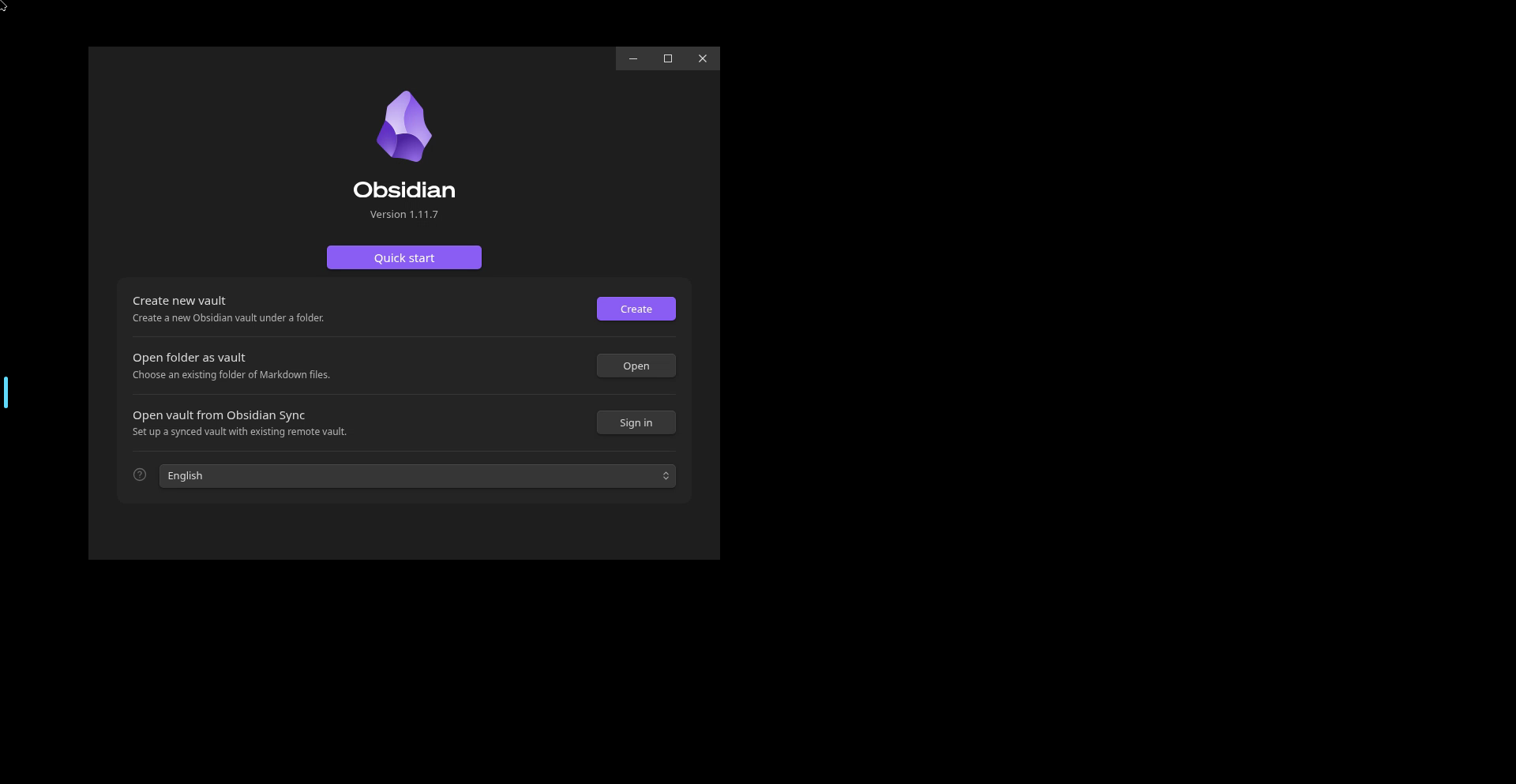Click the Obsidian title text
The height and width of the screenshot is (784, 1516).
click(x=404, y=189)
